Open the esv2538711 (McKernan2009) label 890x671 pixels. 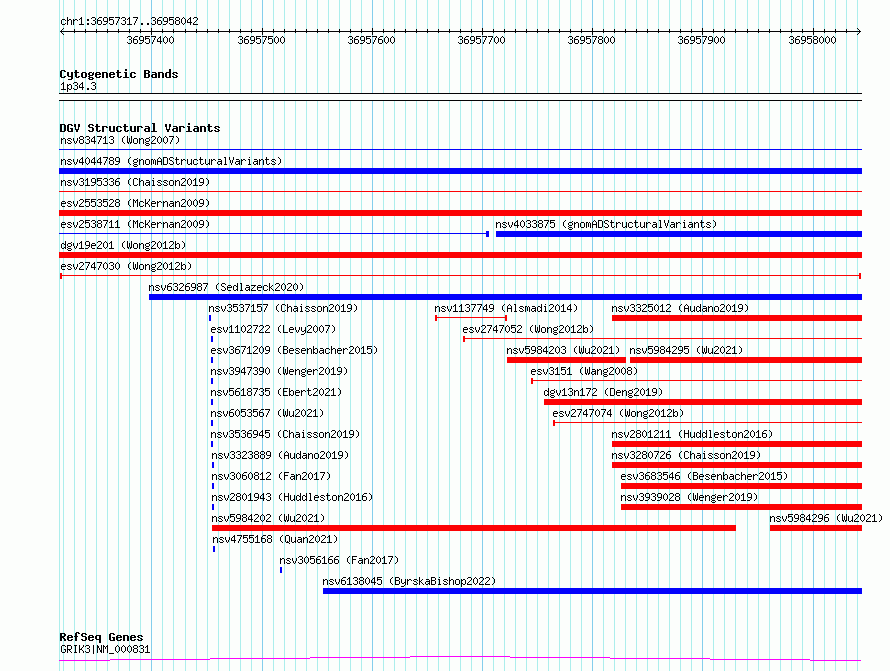tap(135, 224)
